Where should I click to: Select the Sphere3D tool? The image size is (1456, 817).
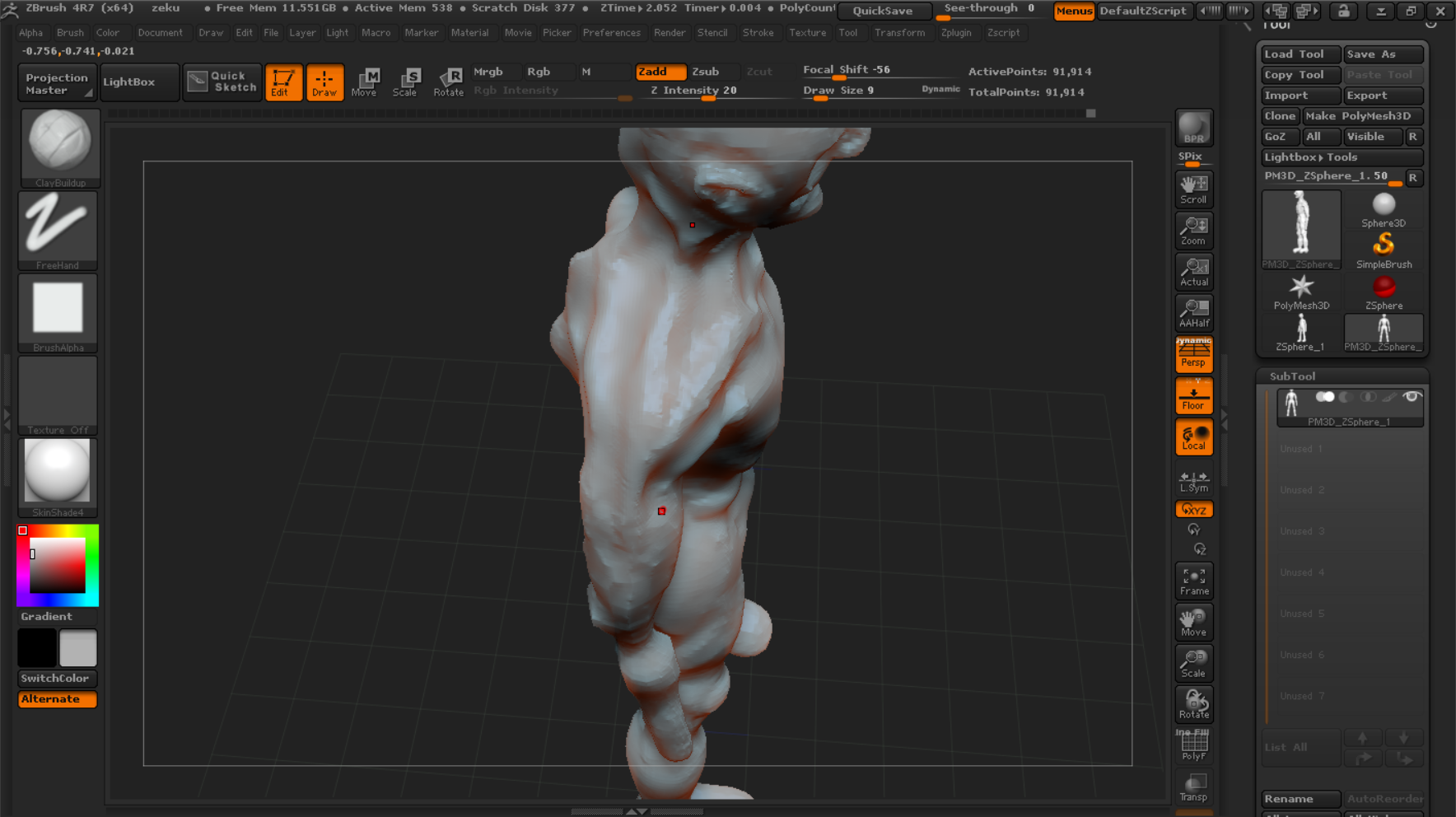pyautogui.click(x=1384, y=209)
